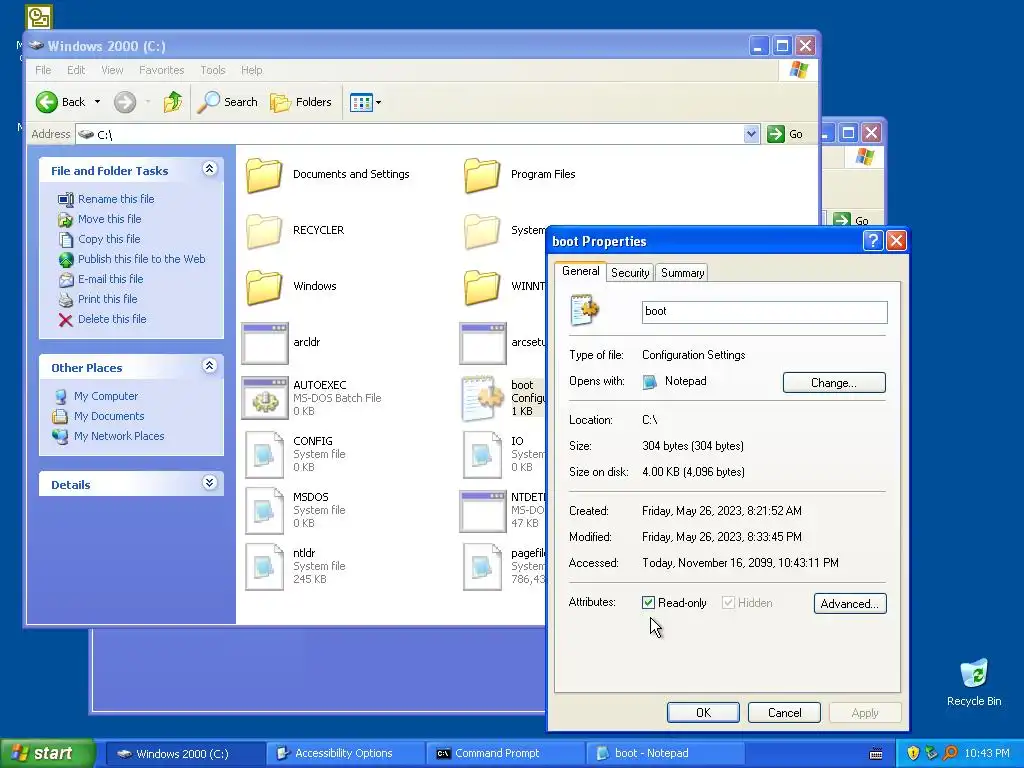Image resolution: width=1024 pixels, height=768 pixels.
Task: Open the Favorites menu
Action: (161, 70)
